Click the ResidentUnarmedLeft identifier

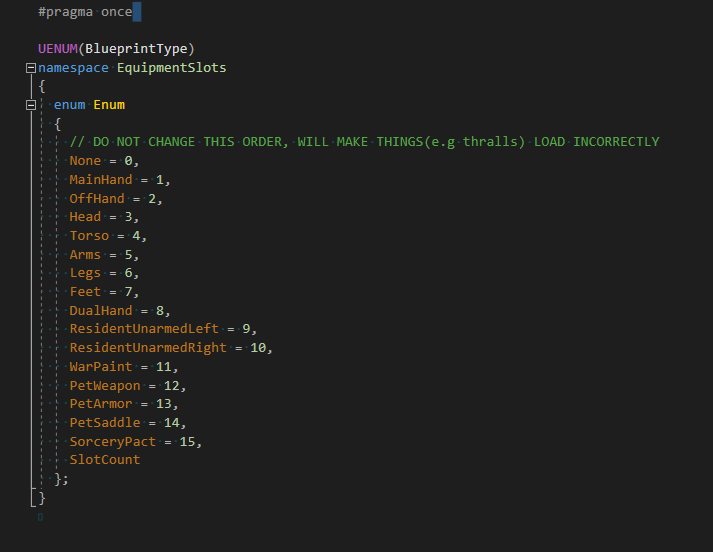[144, 329]
